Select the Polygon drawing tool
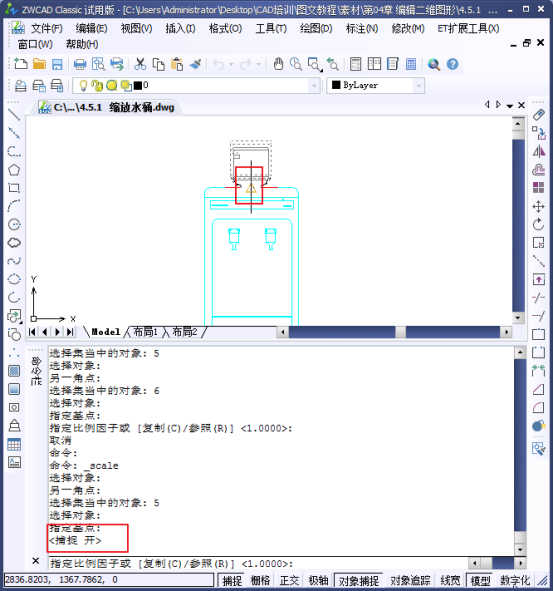Viewport: 554px width, 591px height. click(x=14, y=170)
